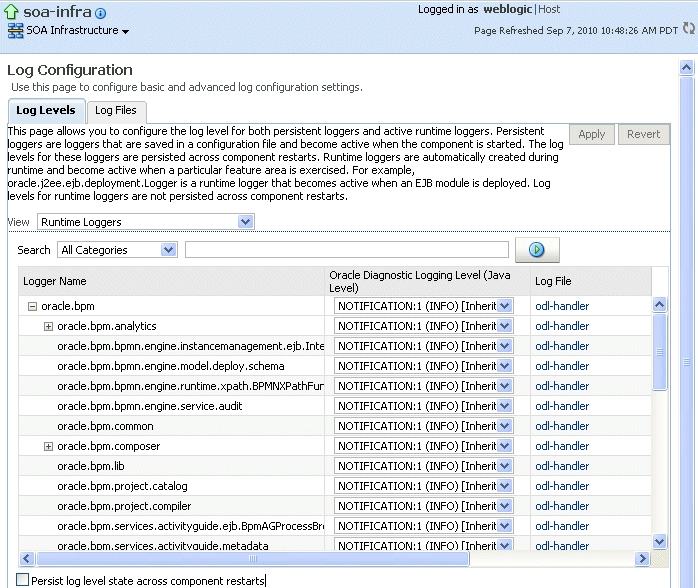The height and width of the screenshot is (588, 698).
Task: Run the logger search with the green go button
Action: 537,250
